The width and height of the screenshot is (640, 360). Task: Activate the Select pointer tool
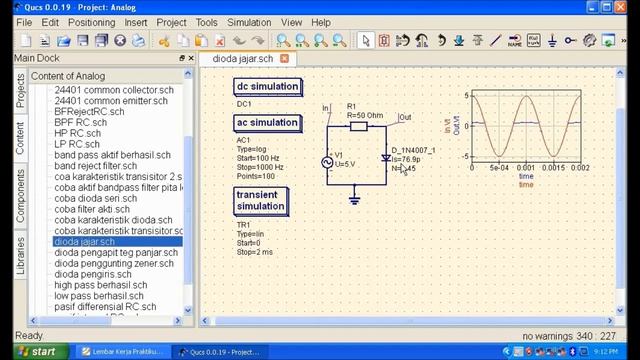pyautogui.click(x=365, y=40)
